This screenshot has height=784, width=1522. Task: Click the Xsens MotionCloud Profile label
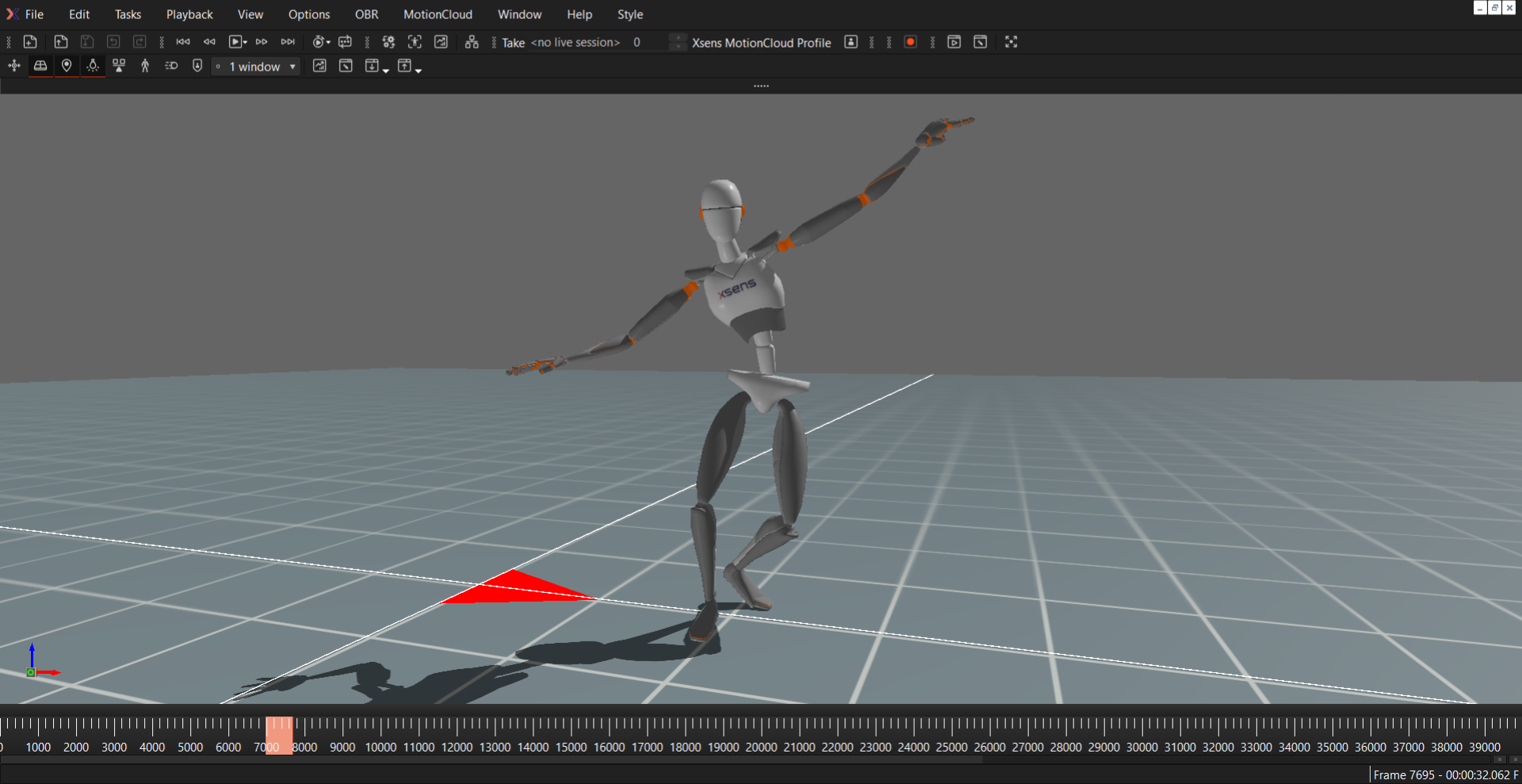[761, 43]
